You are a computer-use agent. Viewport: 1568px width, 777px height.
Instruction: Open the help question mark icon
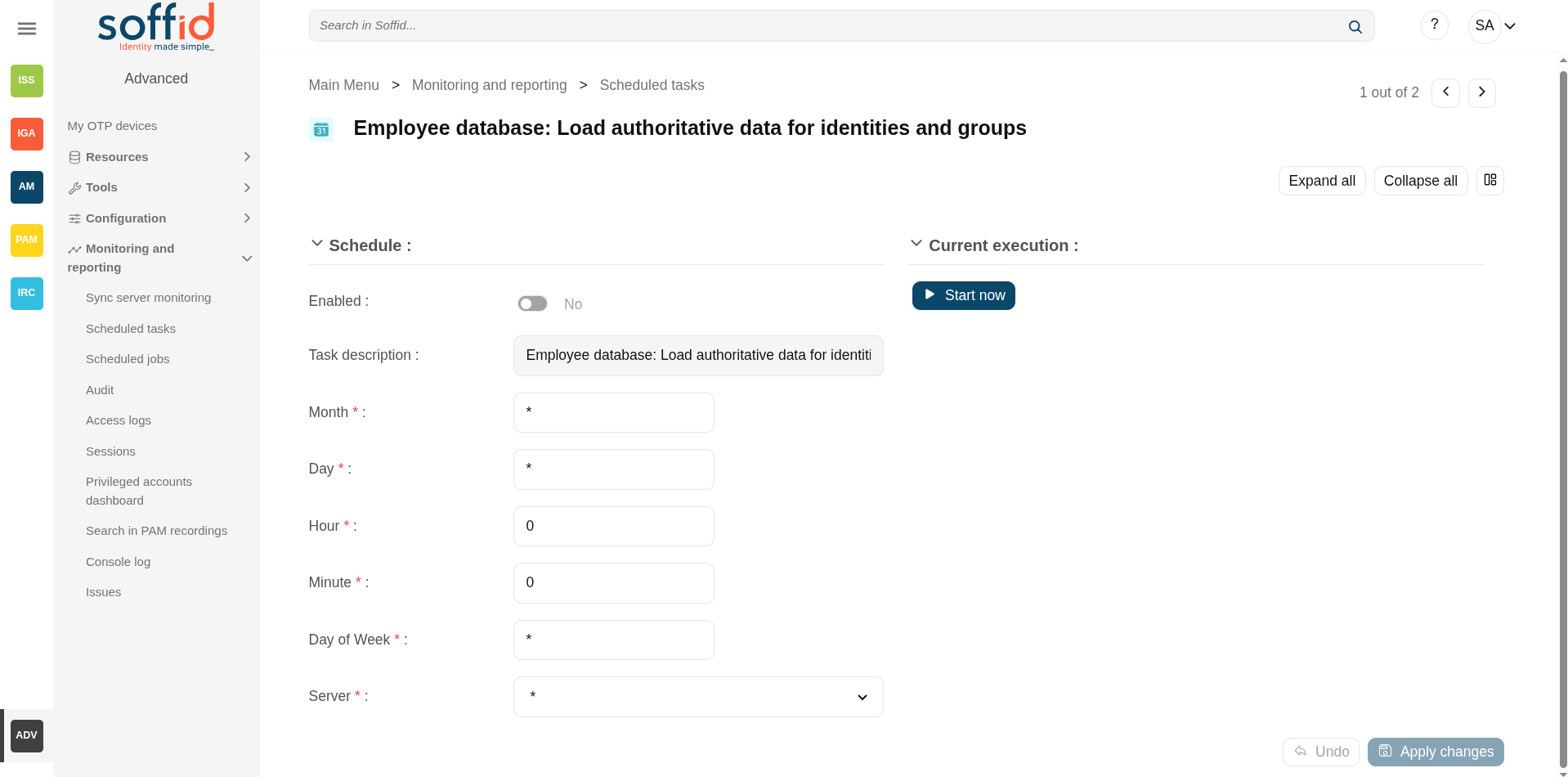tap(1434, 25)
